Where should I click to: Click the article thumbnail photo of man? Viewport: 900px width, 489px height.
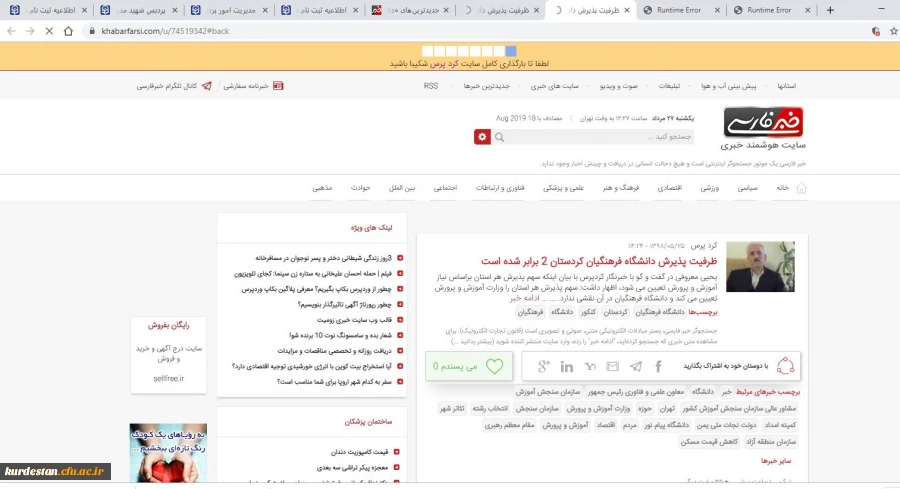pos(760,266)
